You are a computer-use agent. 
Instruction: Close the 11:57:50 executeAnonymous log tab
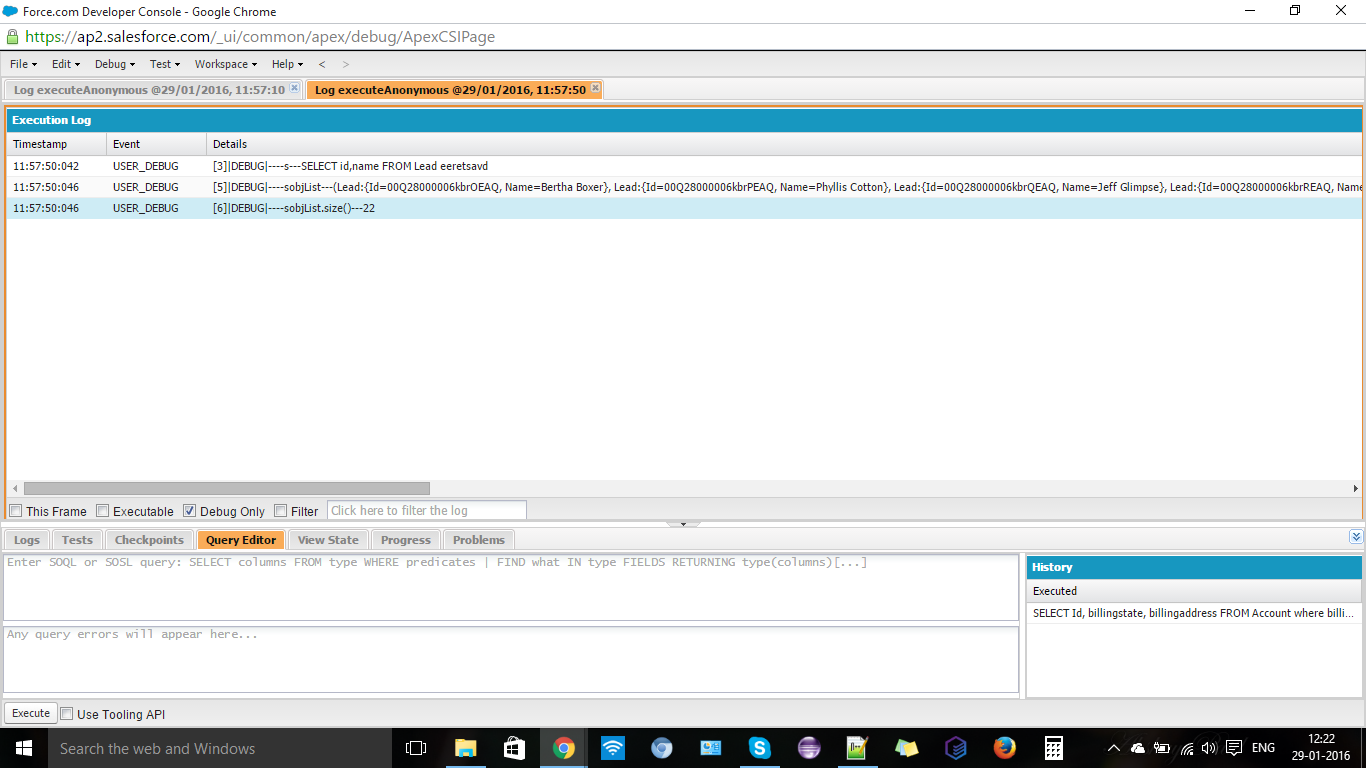tap(595, 88)
